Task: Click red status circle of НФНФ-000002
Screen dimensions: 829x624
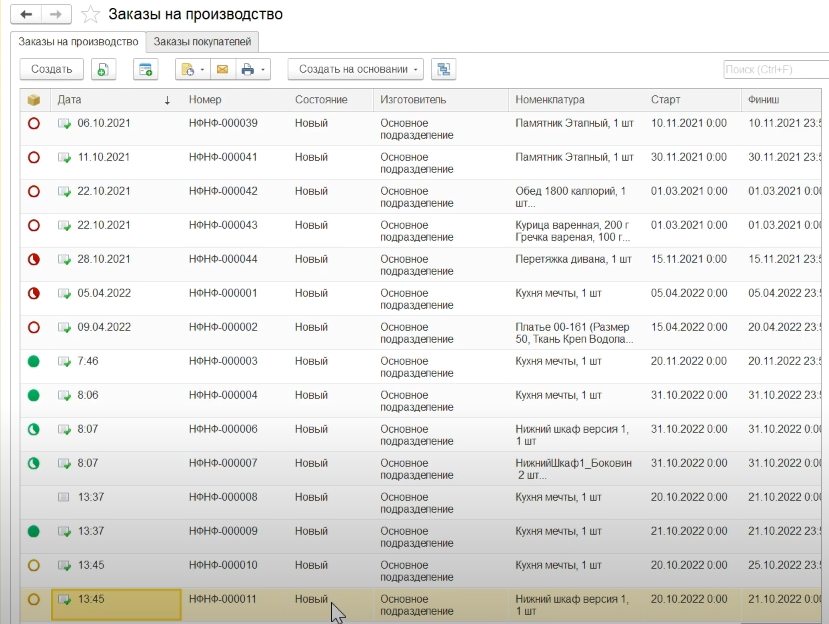Action: 34,327
